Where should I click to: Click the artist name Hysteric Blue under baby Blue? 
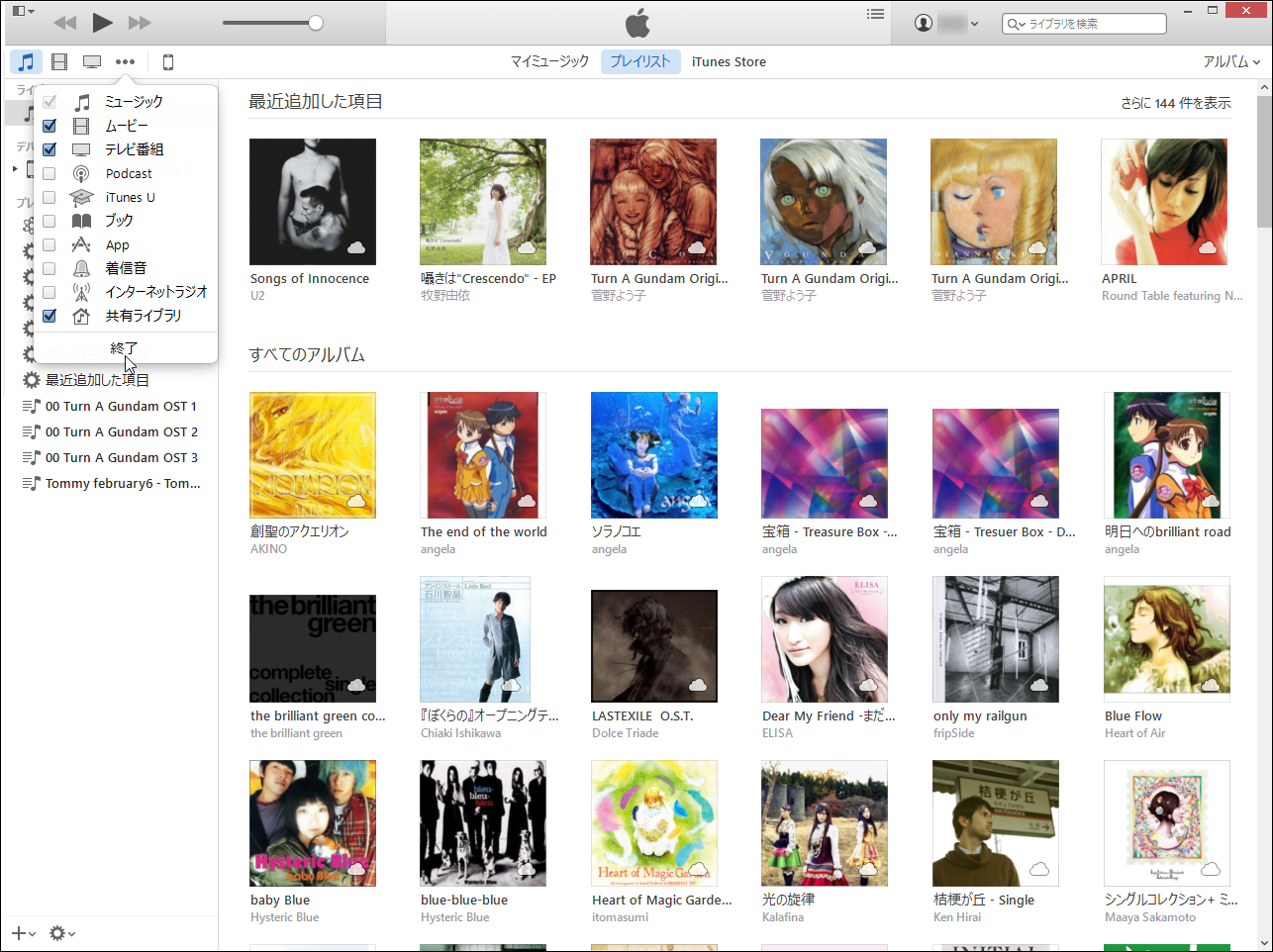[x=285, y=917]
